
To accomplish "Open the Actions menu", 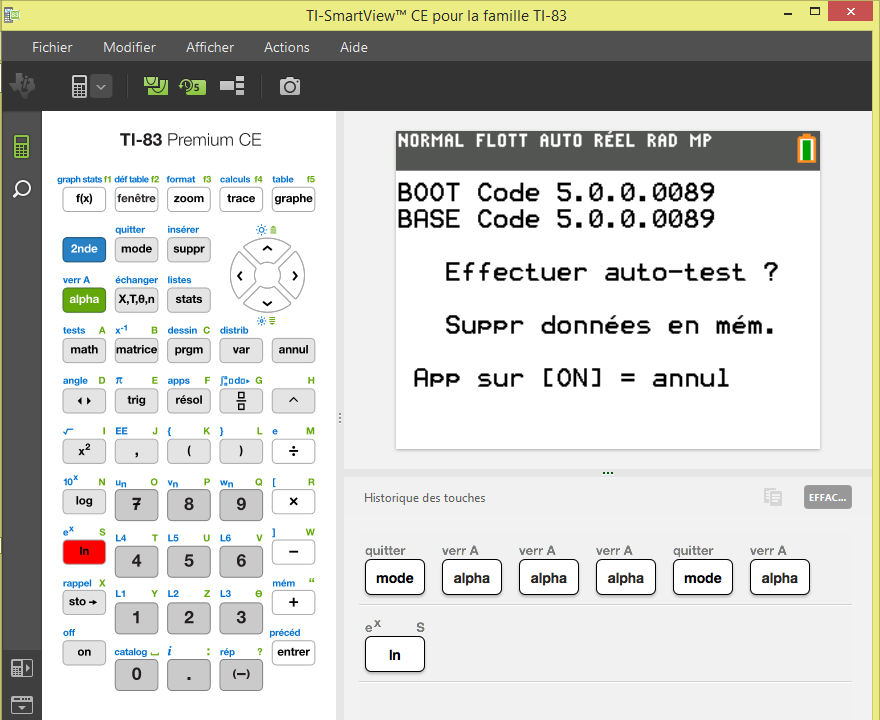I will [x=287, y=47].
